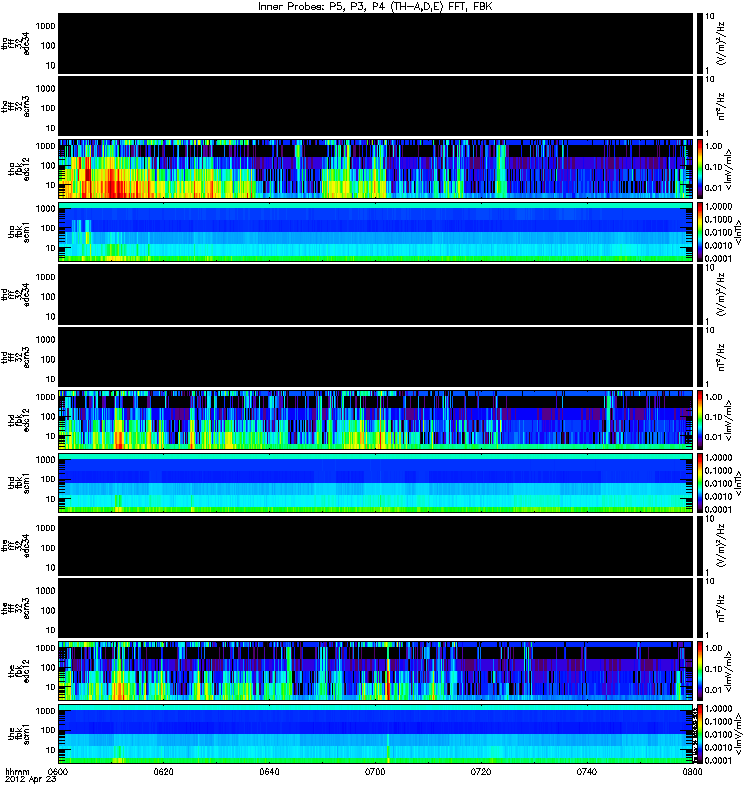The height and width of the screenshot is (800, 750).
Task: Click the 100 tick of thd fbk edc12 panel
Action: click(x=48, y=417)
